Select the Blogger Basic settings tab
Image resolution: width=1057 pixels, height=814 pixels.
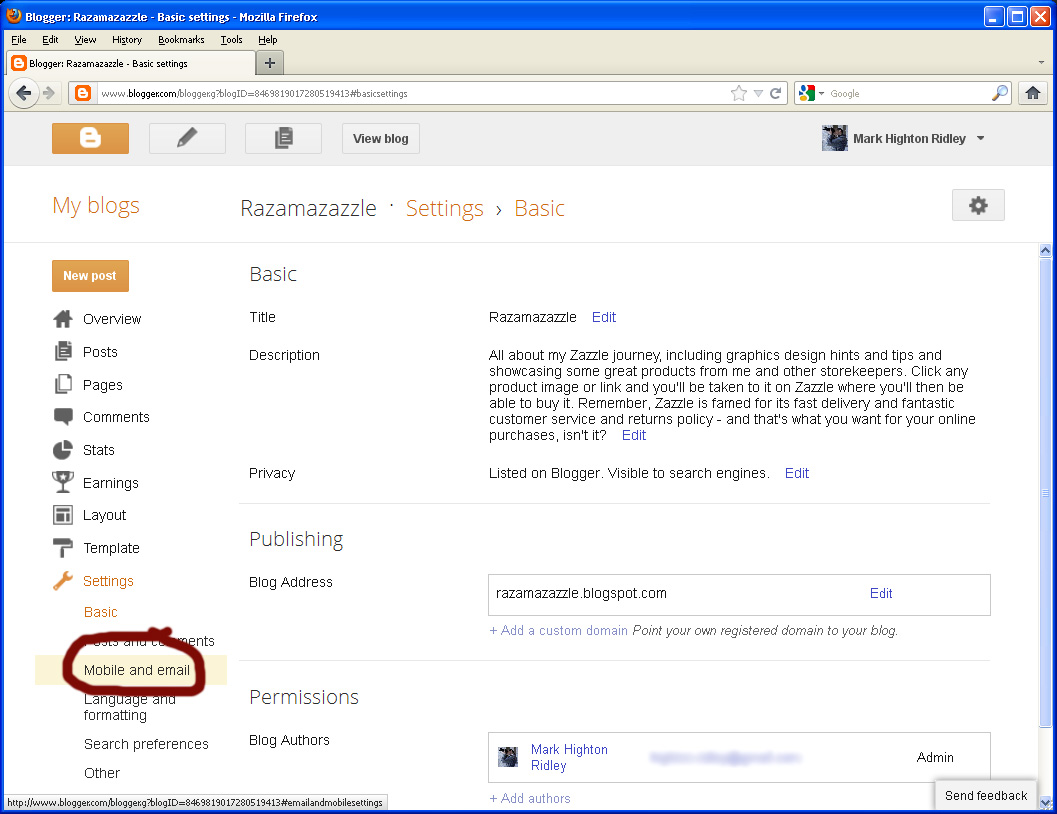[x=131, y=63]
